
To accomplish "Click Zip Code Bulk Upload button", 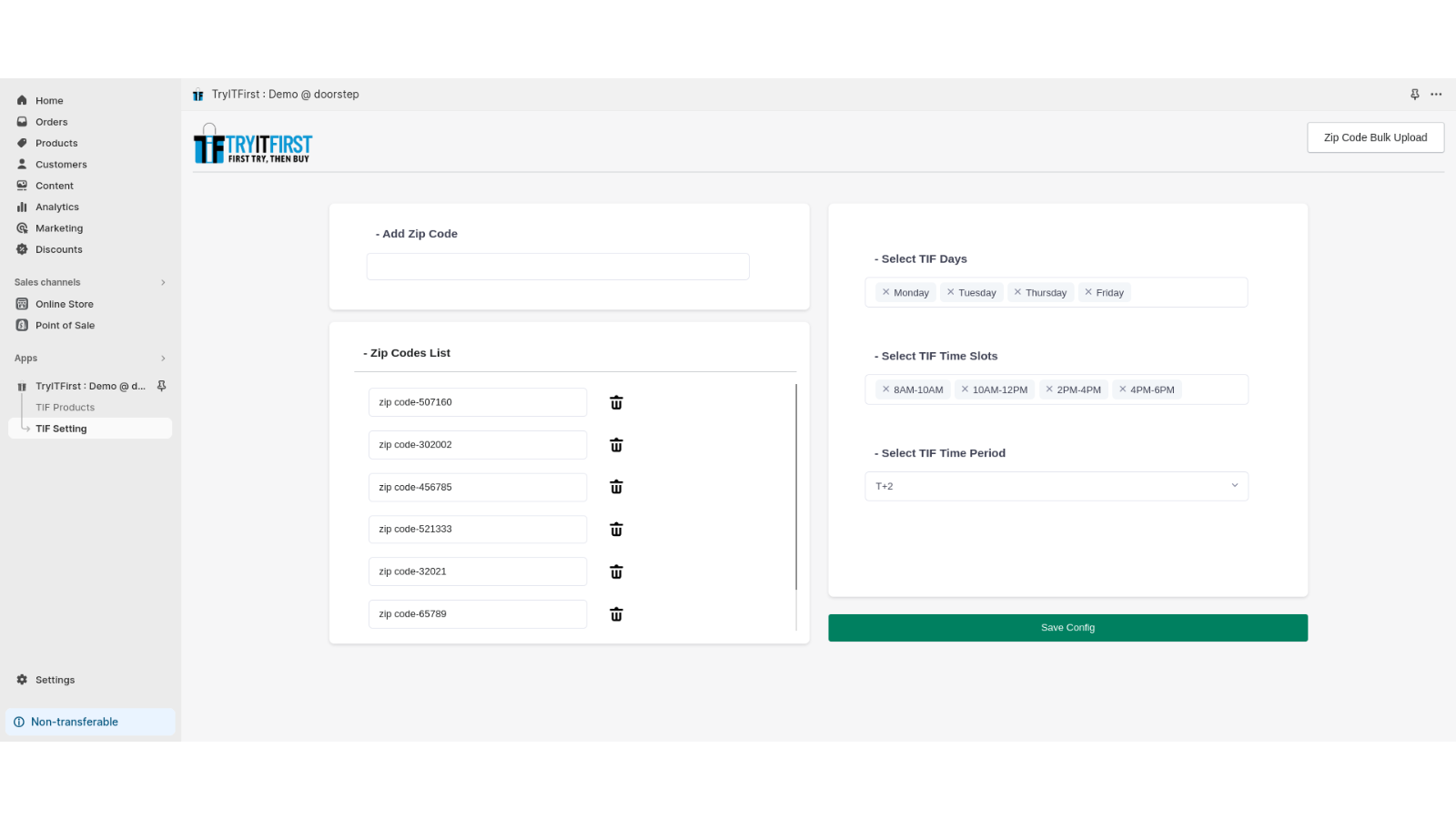I will pos(1375,137).
